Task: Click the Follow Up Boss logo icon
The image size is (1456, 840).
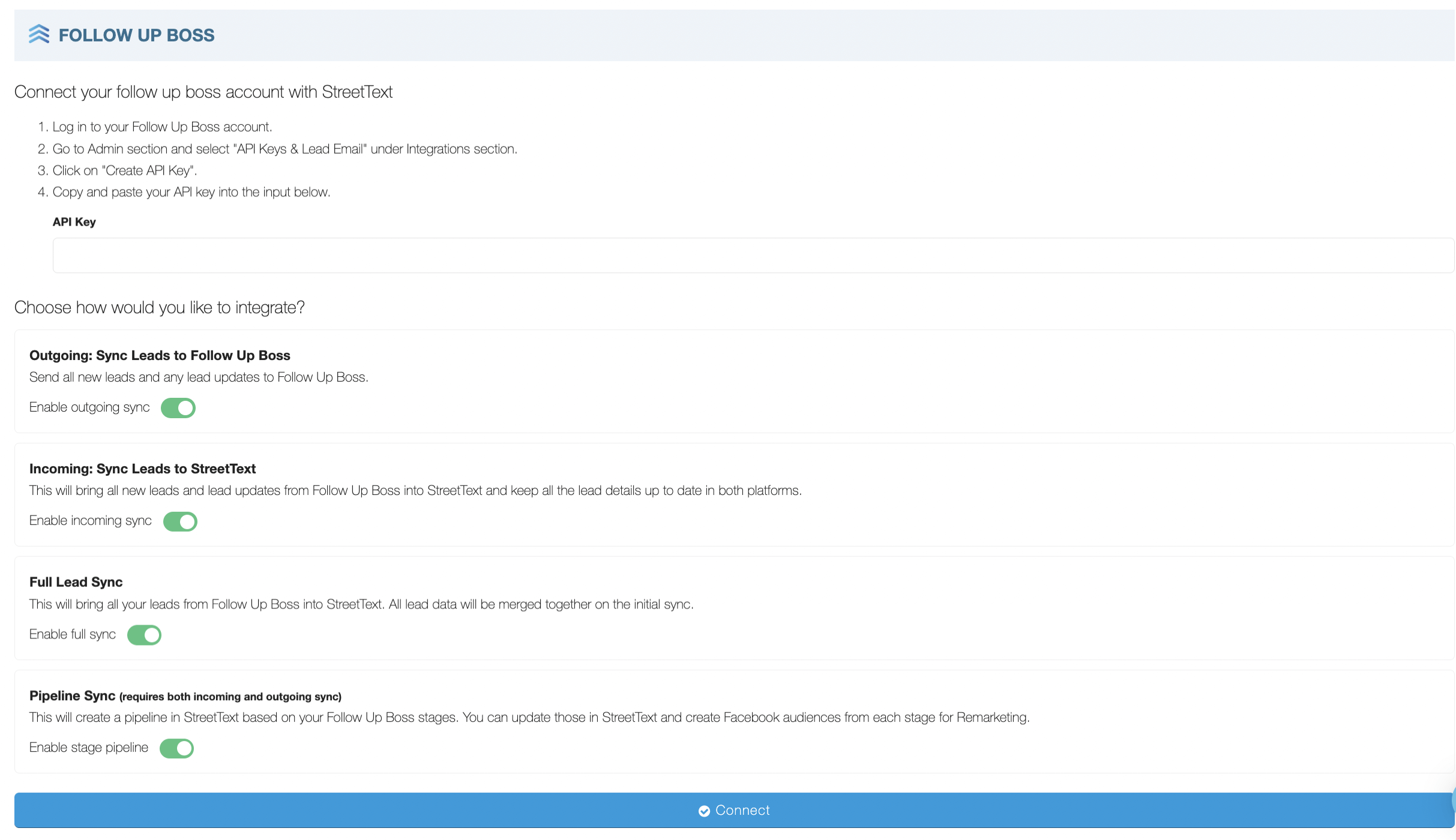Action: (x=39, y=34)
